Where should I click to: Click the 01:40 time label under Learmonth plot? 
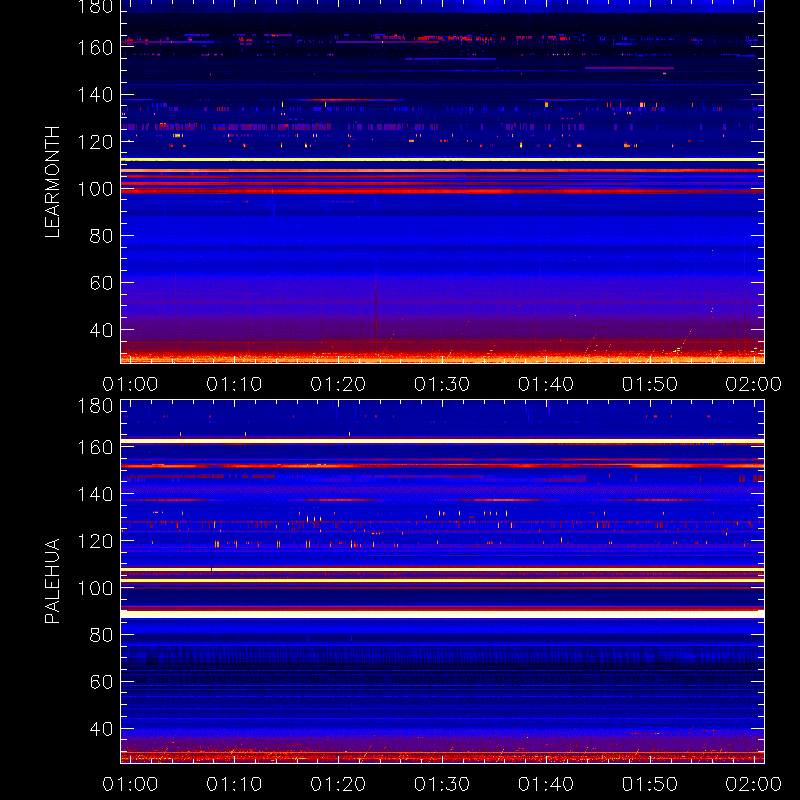546,384
